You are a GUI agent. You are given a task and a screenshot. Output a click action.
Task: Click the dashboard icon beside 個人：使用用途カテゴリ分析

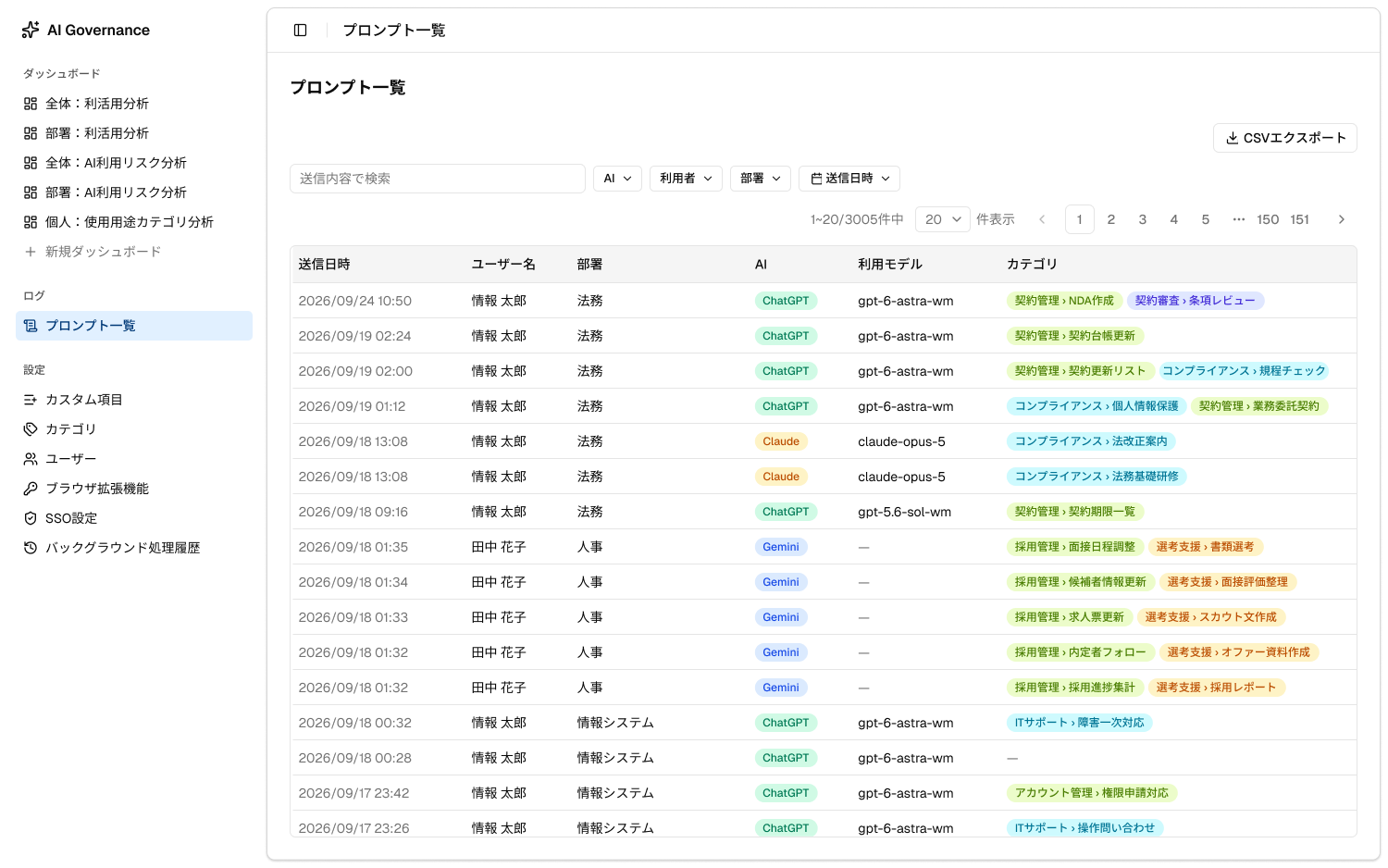click(31, 222)
